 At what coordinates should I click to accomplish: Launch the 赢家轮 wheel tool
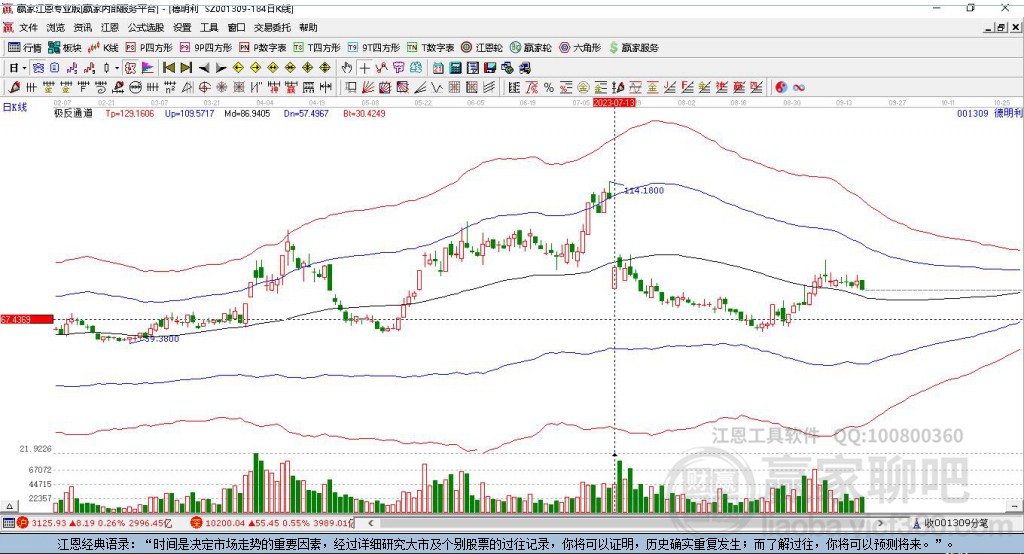pos(530,48)
